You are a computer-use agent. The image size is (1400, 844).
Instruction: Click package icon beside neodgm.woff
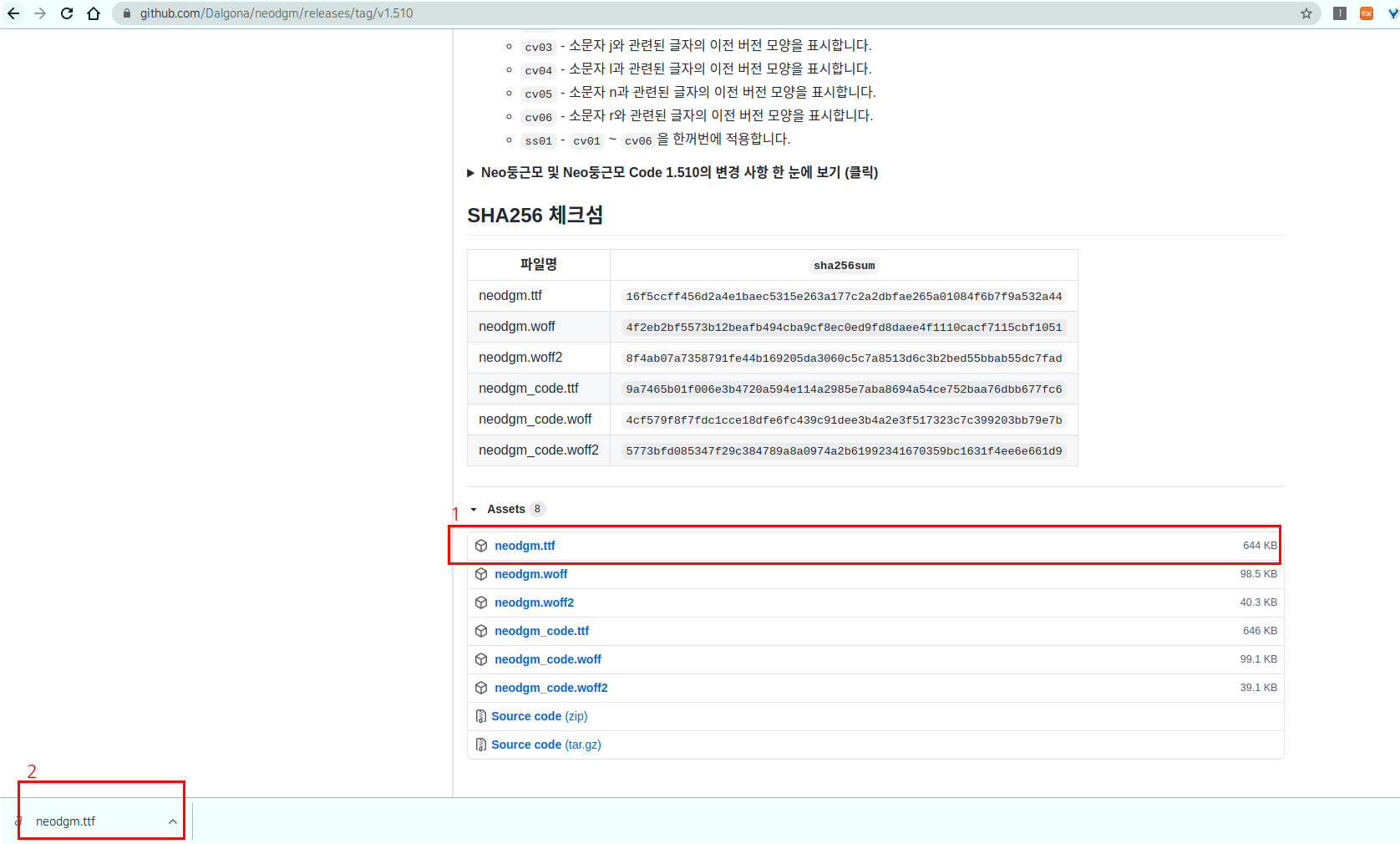[x=481, y=574]
